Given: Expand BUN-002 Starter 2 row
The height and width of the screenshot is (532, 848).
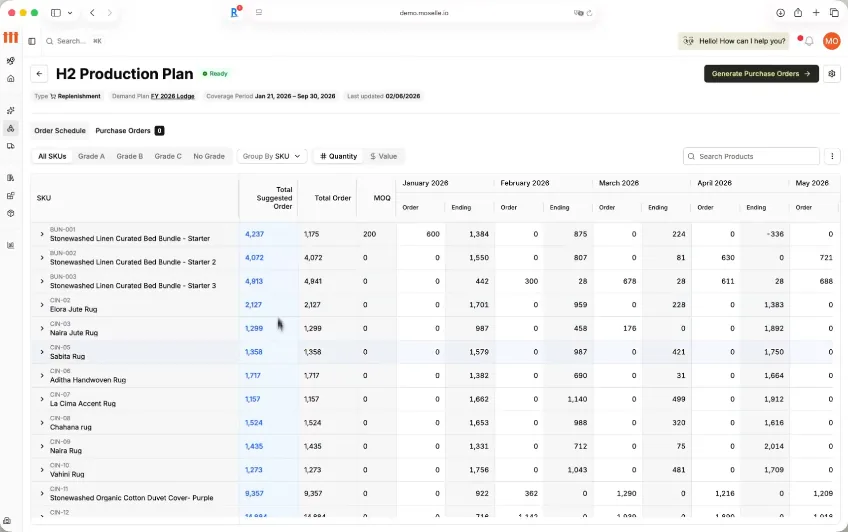Looking at the screenshot, I should [42, 257].
